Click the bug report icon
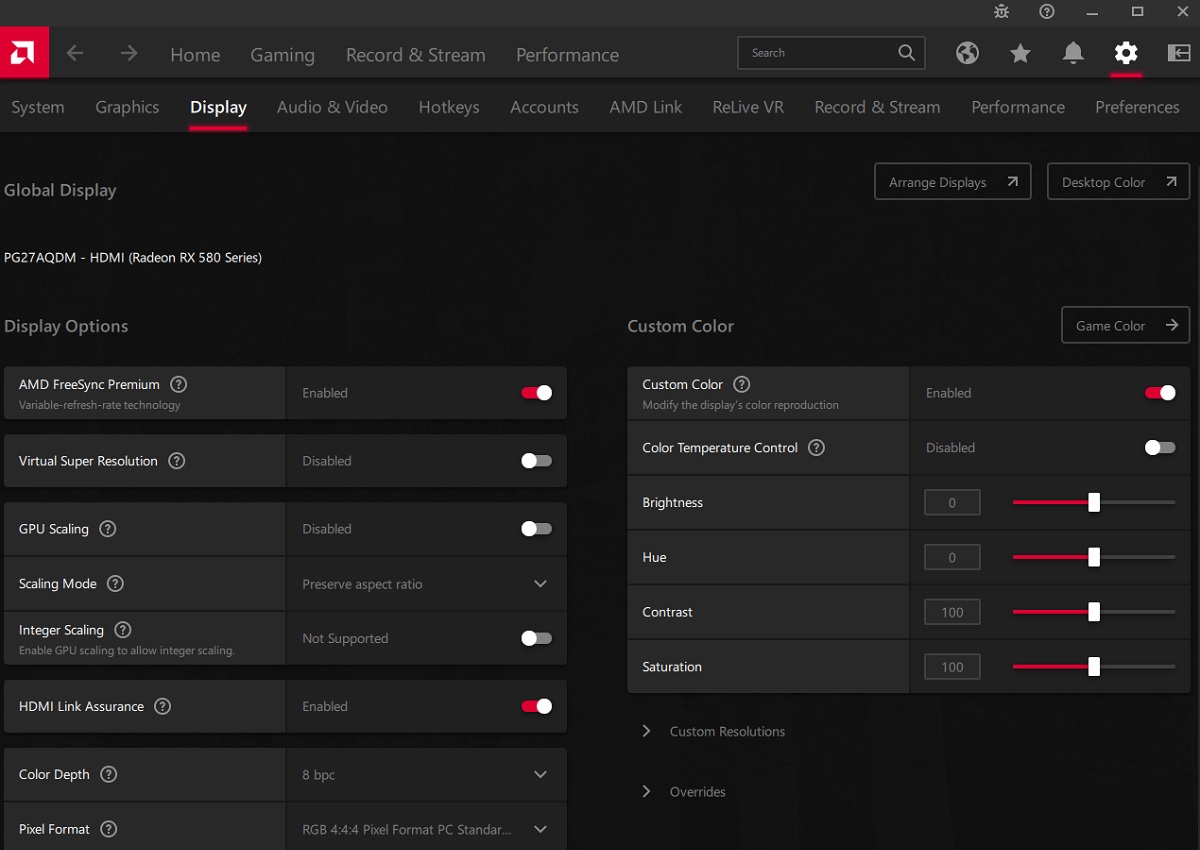Screen dimensions: 1200x850 tap(1002, 12)
